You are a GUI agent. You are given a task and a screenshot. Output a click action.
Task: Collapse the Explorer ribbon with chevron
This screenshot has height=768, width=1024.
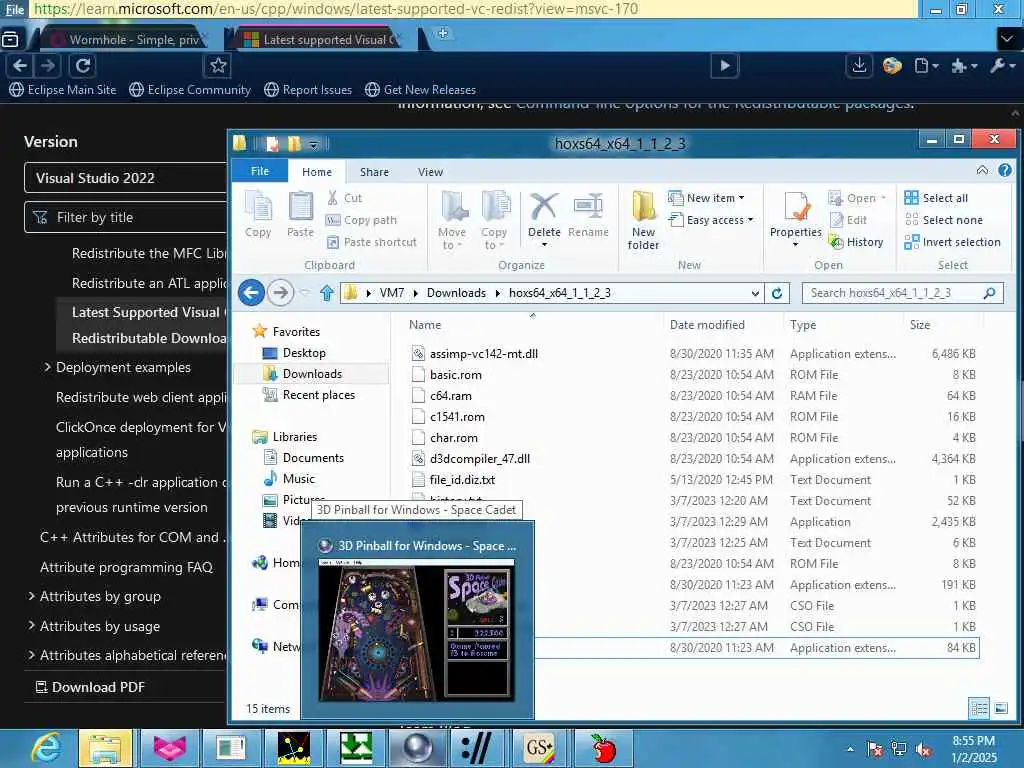click(x=982, y=170)
